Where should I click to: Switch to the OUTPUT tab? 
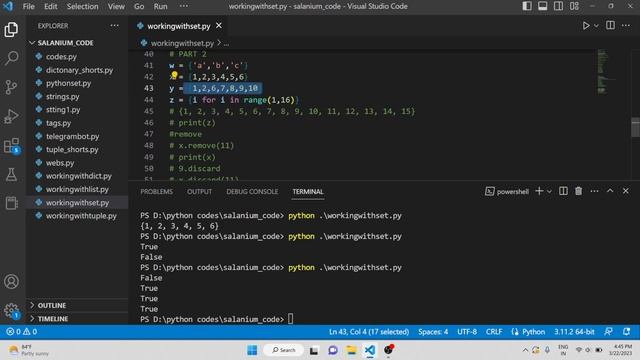click(199, 191)
